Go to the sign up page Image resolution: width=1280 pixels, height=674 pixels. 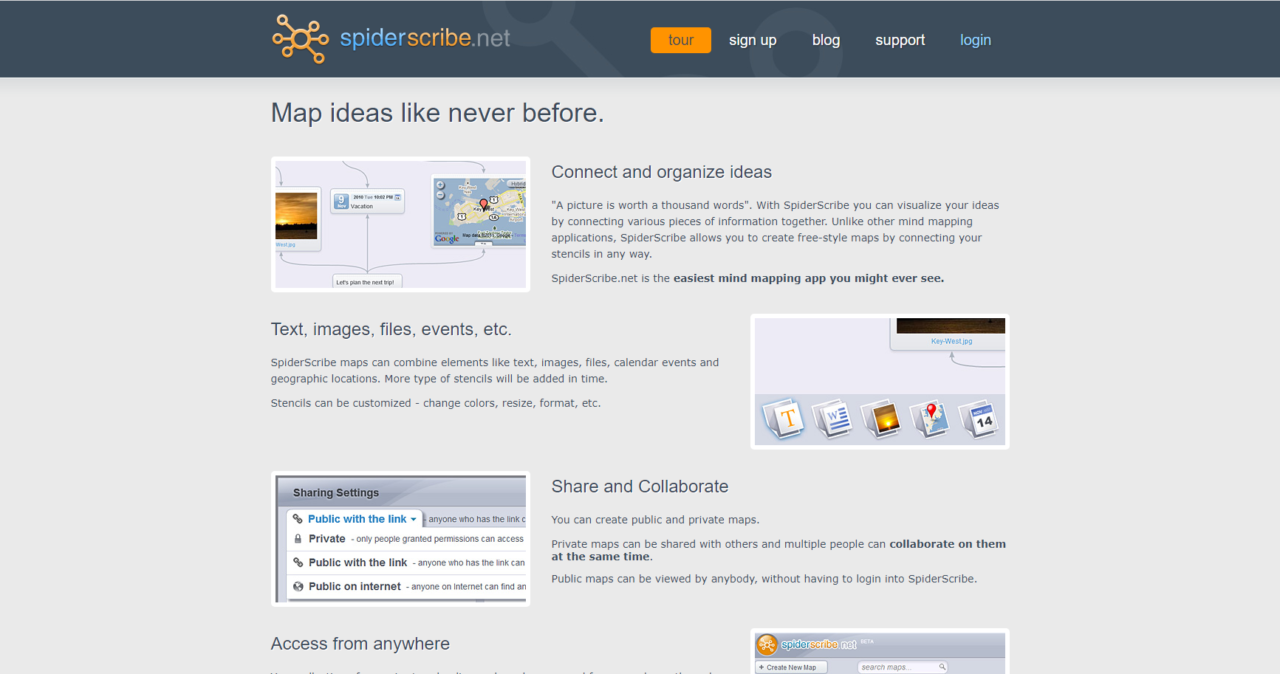[753, 40]
